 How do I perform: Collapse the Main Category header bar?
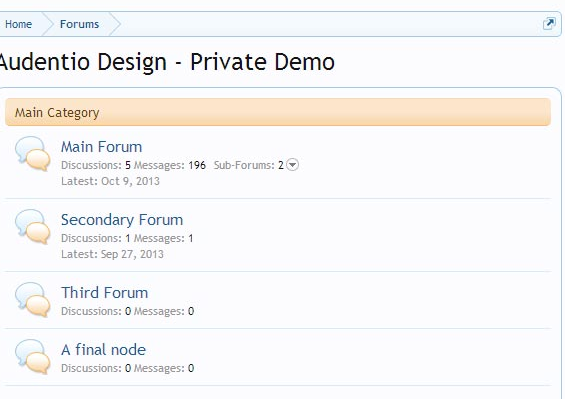click(x=278, y=112)
